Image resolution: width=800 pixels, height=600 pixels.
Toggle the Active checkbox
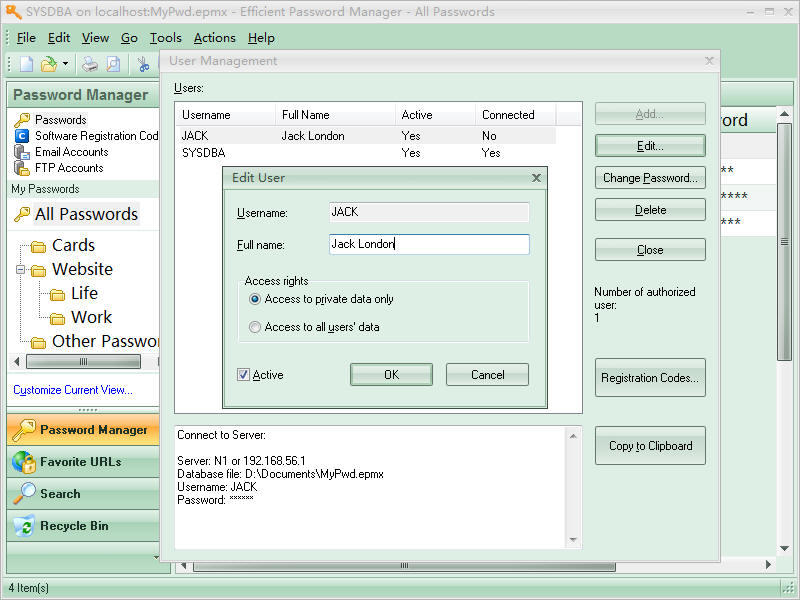coord(243,375)
